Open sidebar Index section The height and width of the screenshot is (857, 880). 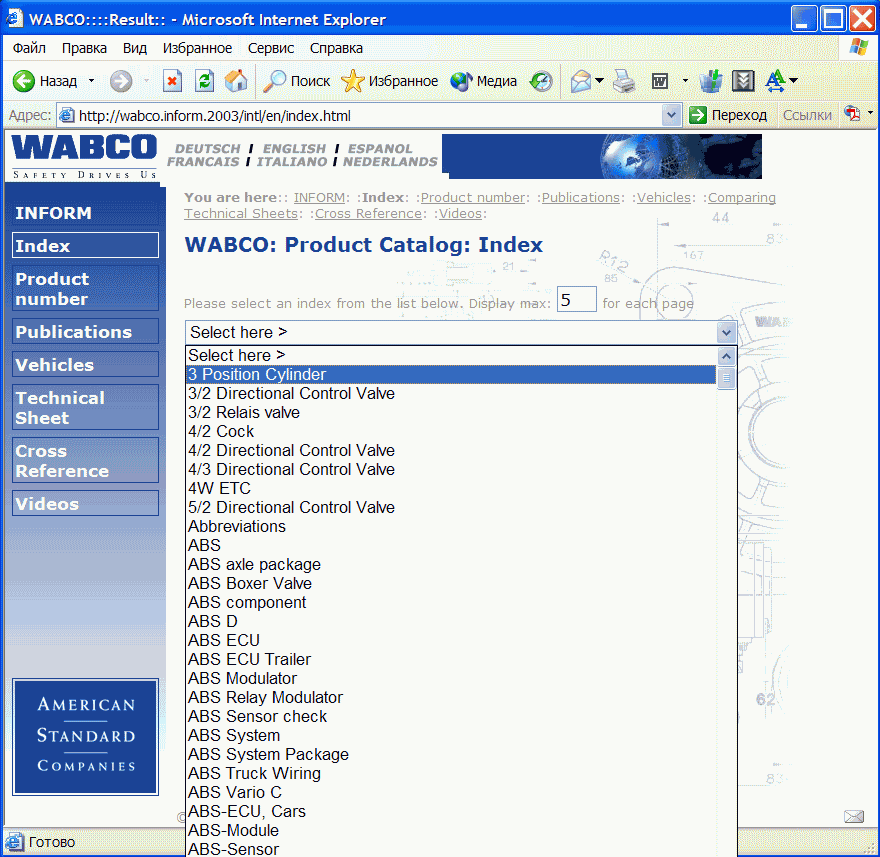coord(85,245)
